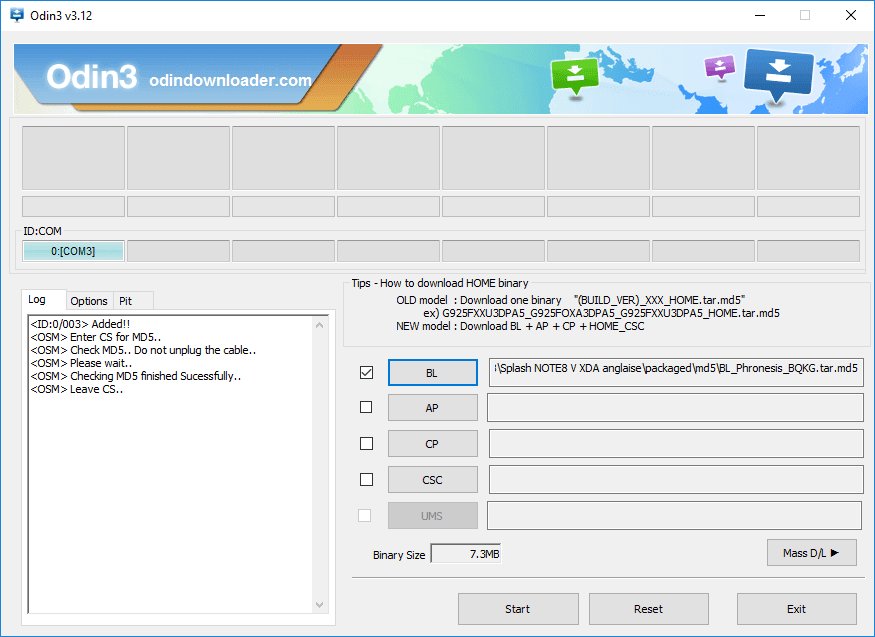Viewport: 875px width, 637px height.
Task: Click the large blue download marker on banner
Action: pyautogui.click(x=778, y=76)
